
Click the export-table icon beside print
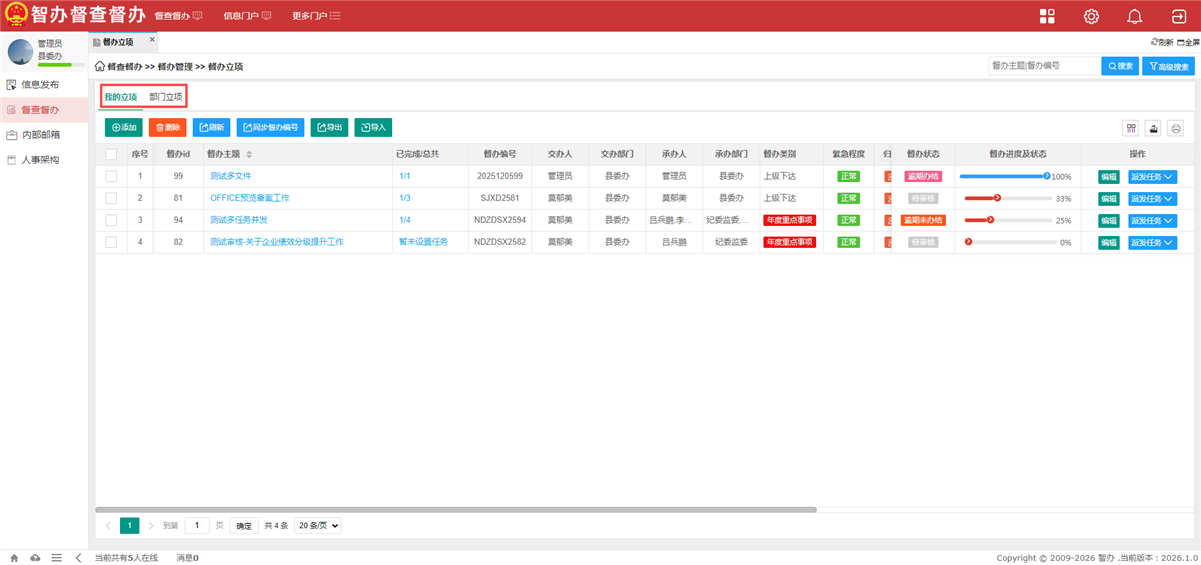(x=1153, y=128)
